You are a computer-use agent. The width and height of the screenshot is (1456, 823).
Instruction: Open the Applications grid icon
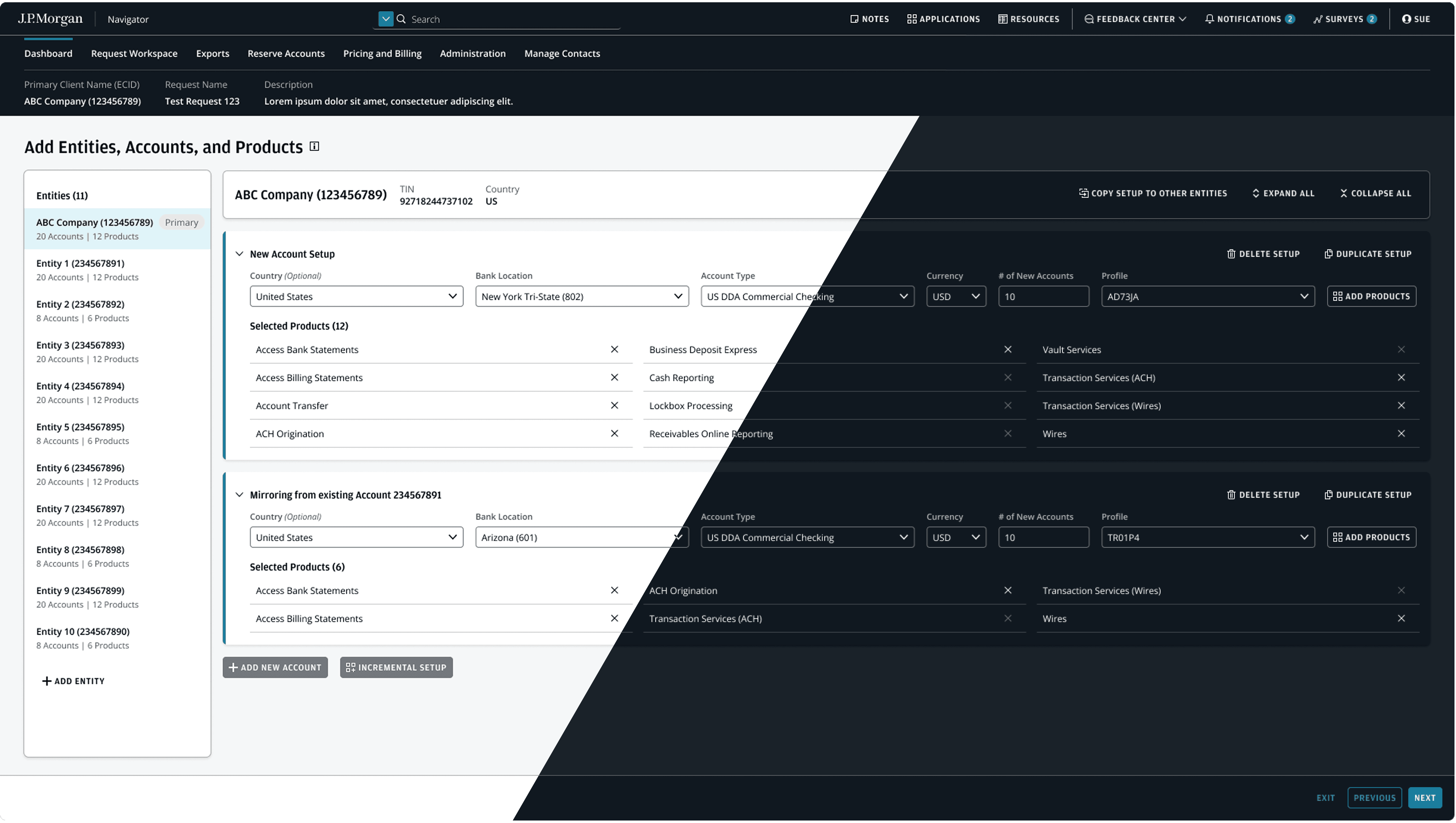tap(911, 19)
